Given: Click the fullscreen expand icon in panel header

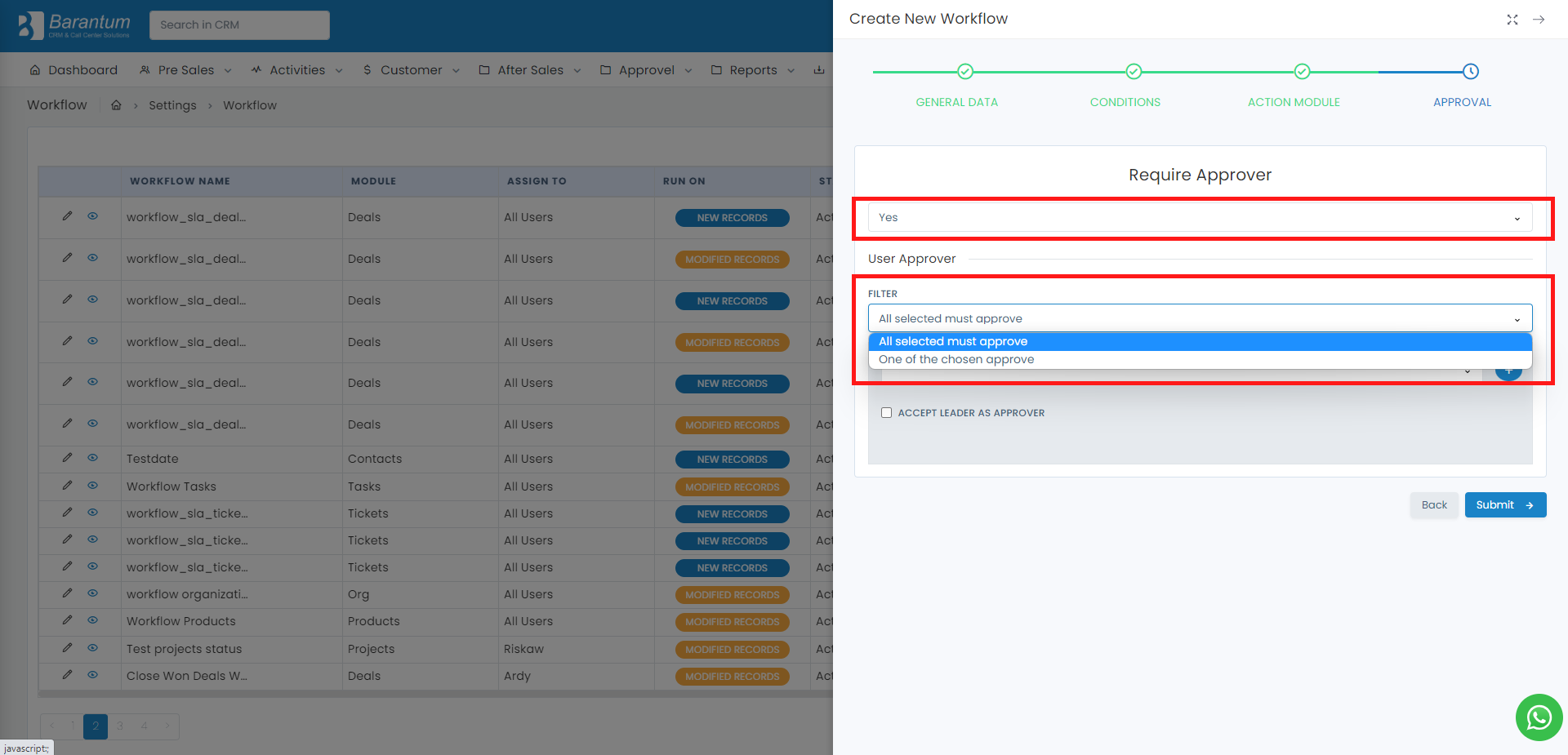Looking at the screenshot, I should point(1512,20).
